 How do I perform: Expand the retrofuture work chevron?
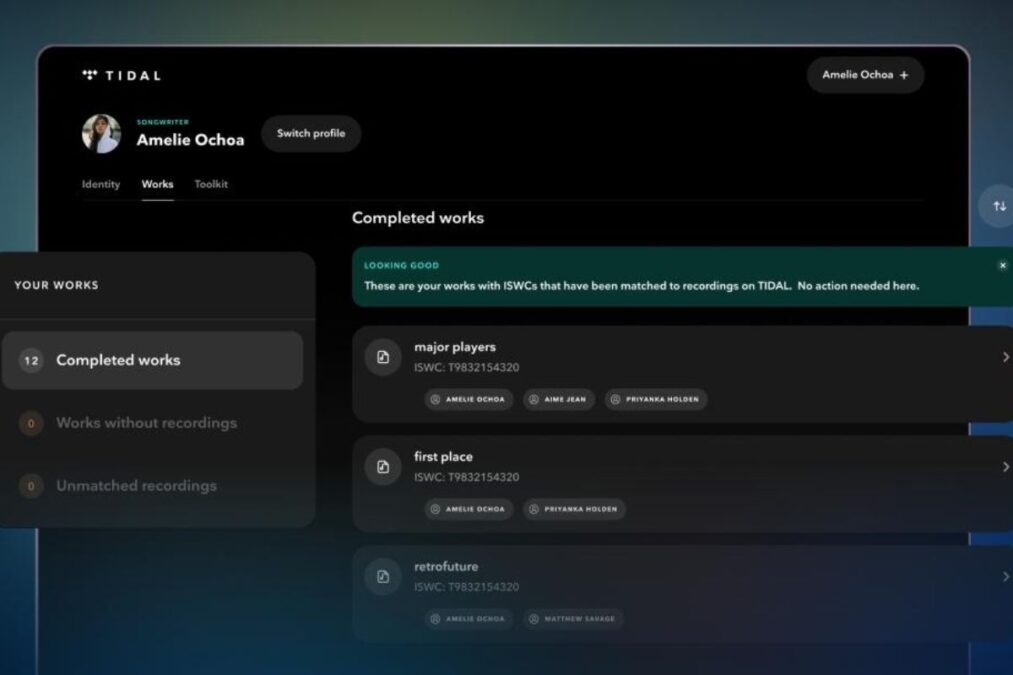pos(1005,577)
